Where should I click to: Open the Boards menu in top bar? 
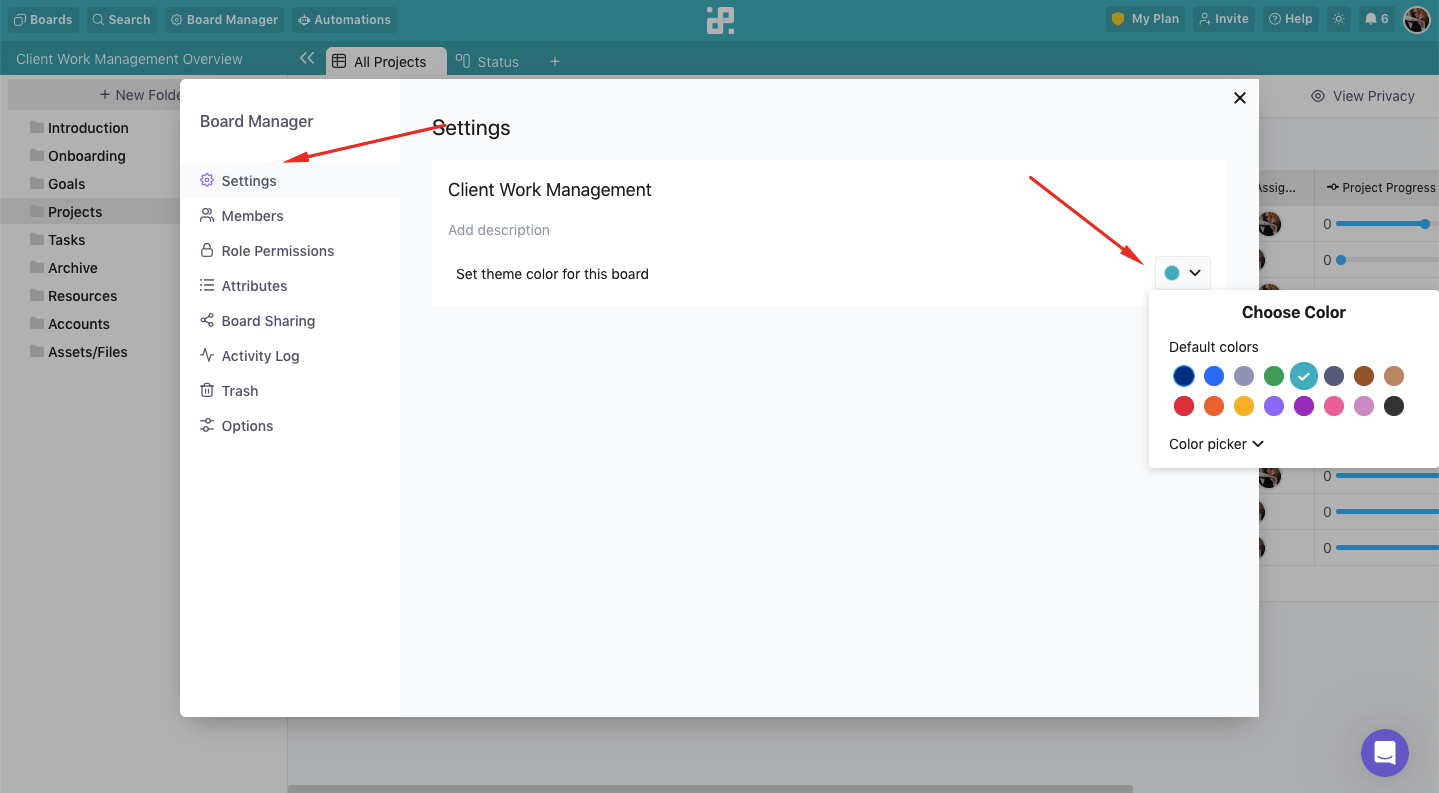(43, 19)
